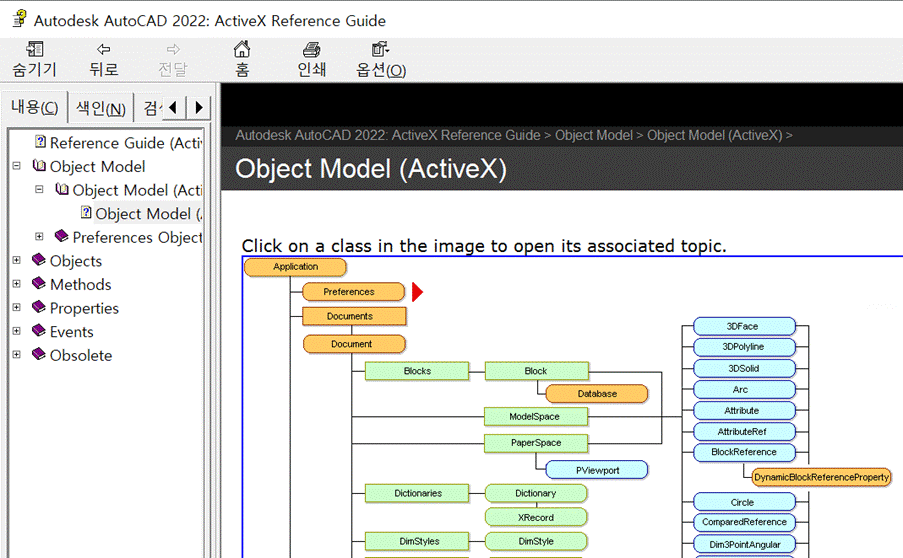Viewport: 903px width, 558px height.
Task: Open the Object Model (ActiveX) breadcrumb link
Action: (x=715, y=135)
